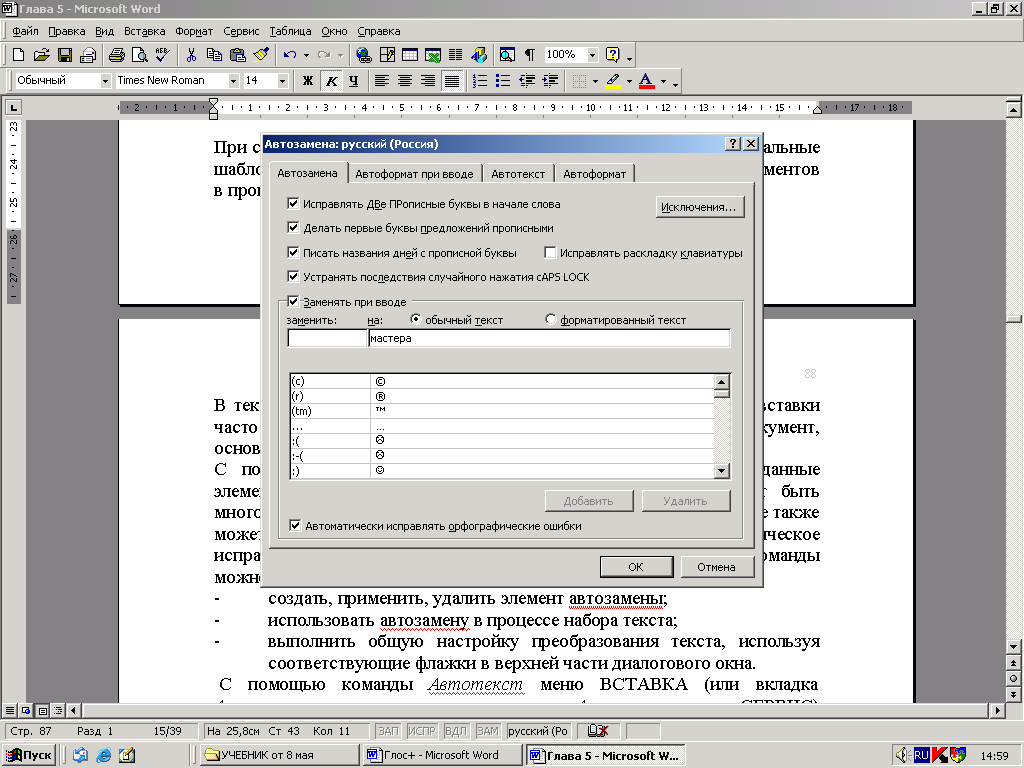
Task: Toggle italic К formatting
Action: 332,81
